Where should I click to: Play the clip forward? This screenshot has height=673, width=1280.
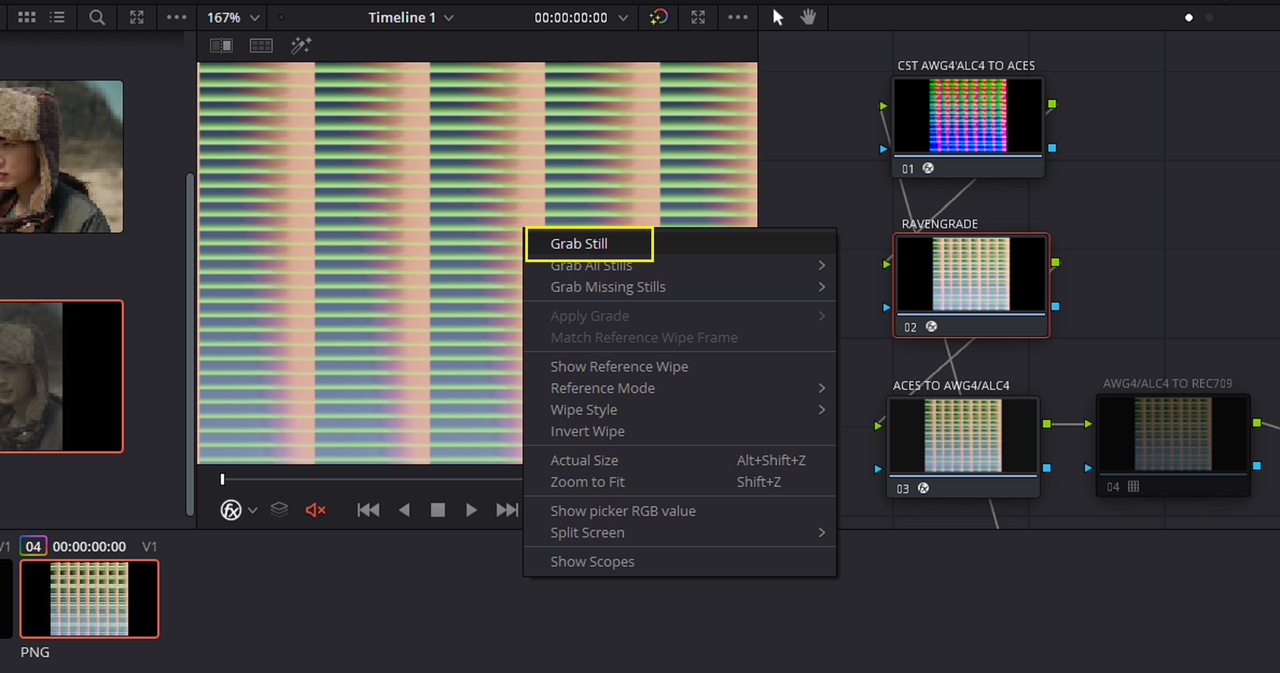click(471, 510)
